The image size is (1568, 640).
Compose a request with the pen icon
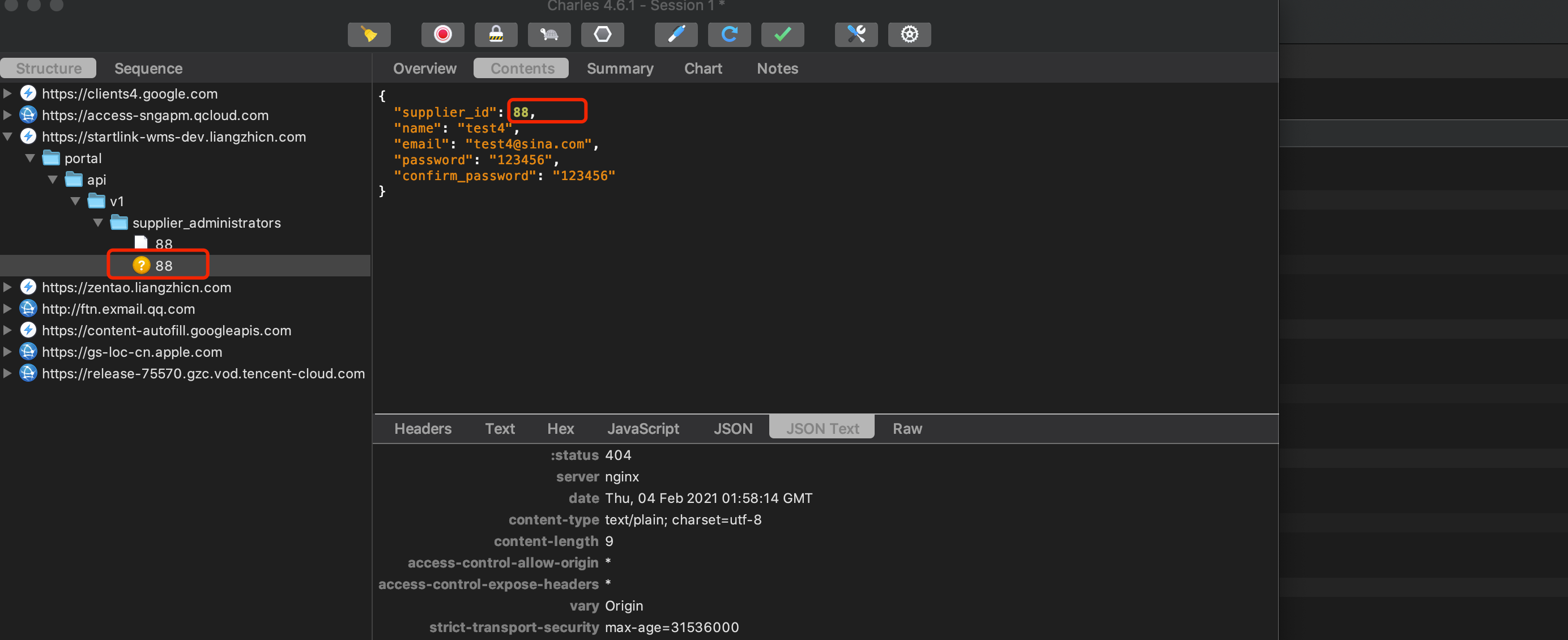[x=676, y=34]
